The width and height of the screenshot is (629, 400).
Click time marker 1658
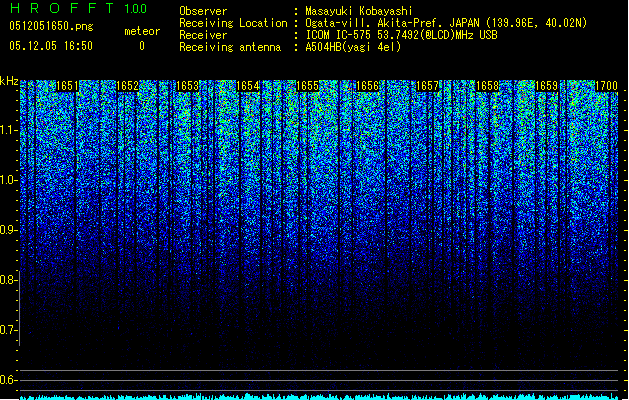(x=487, y=86)
